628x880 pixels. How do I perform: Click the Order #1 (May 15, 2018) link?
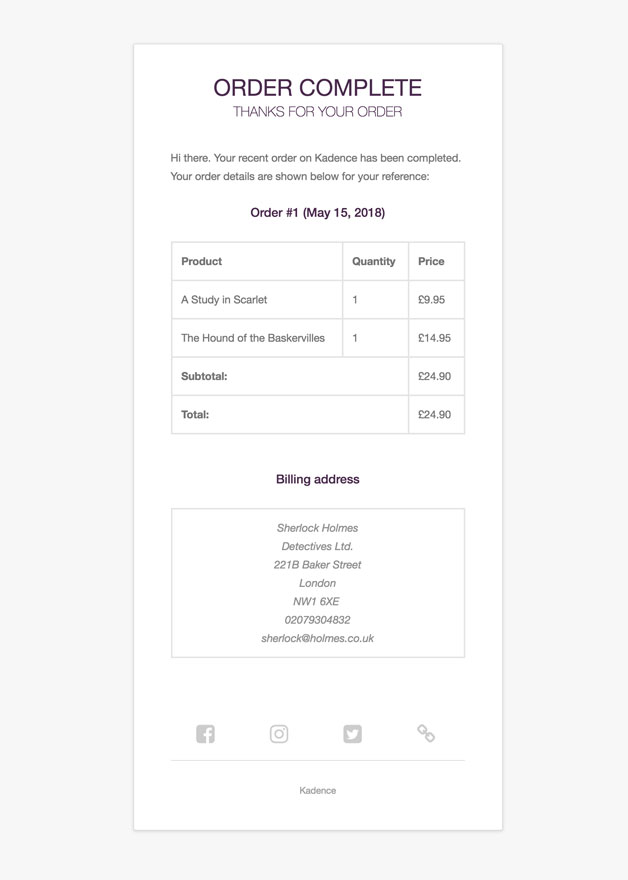click(318, 213)
